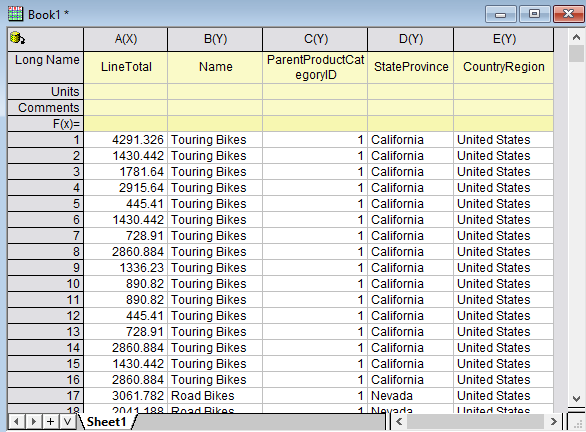Click the horizontal scrollbar right arrow
Viewport: 586px width, 432px height.
click(x=553, y=422)
